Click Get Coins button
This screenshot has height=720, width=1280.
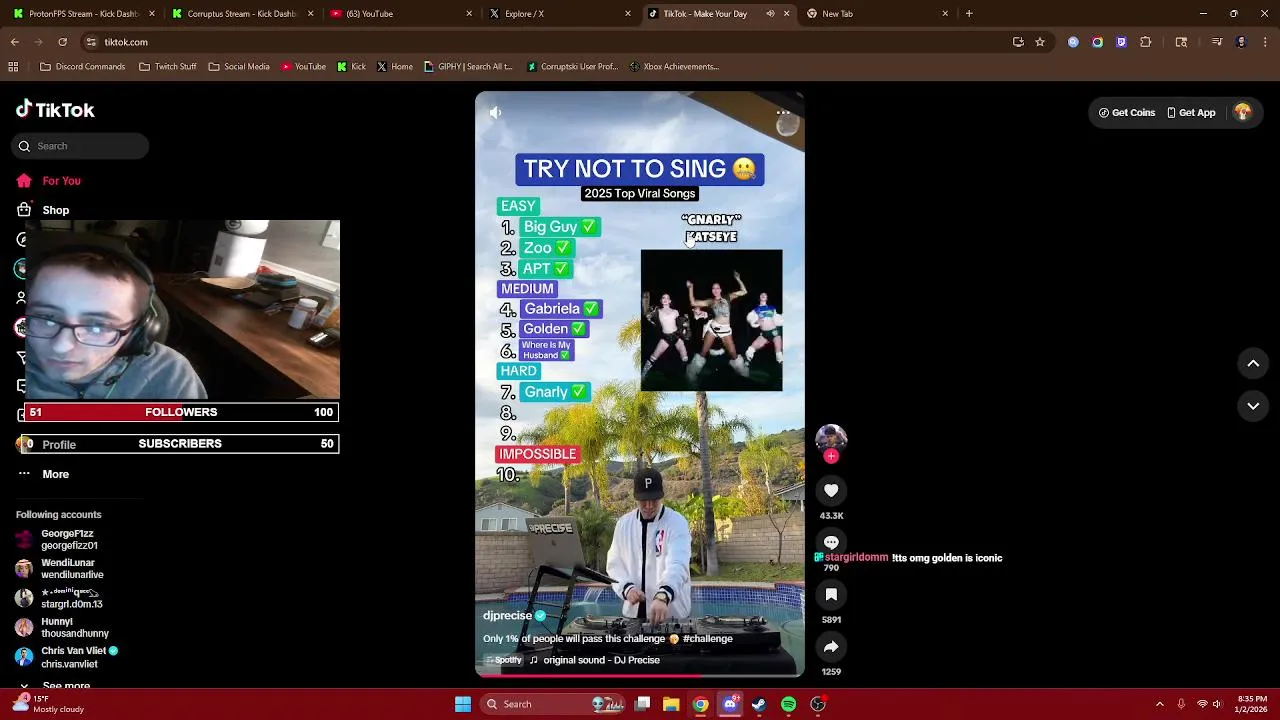coord(1127,113)
